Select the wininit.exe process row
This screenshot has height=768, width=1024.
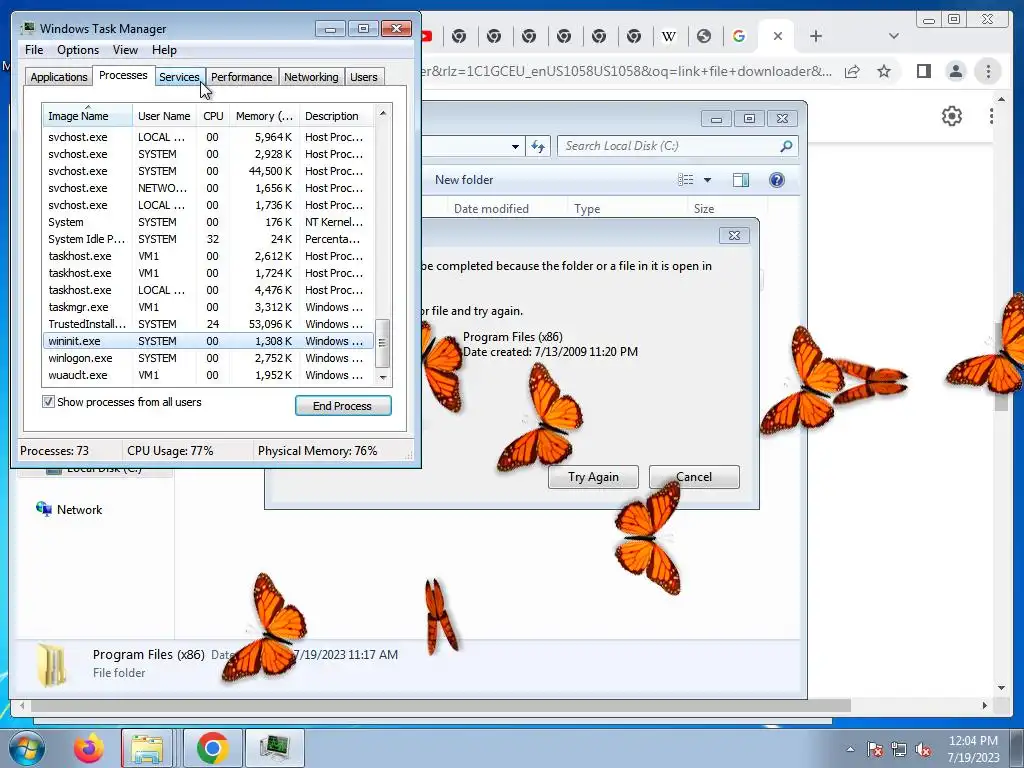pos(208,341)
